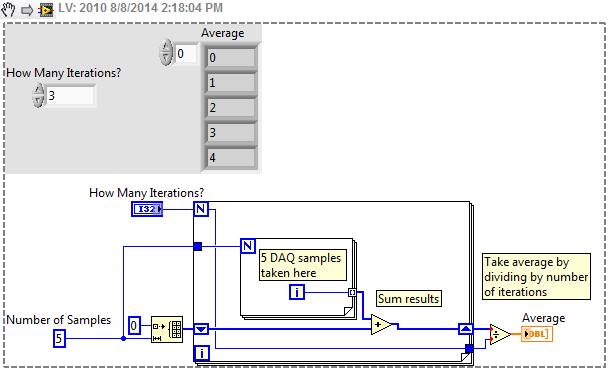Click the LabVIEW VI snippet icon
Screen dimensions: 609x371
point(46,10)
